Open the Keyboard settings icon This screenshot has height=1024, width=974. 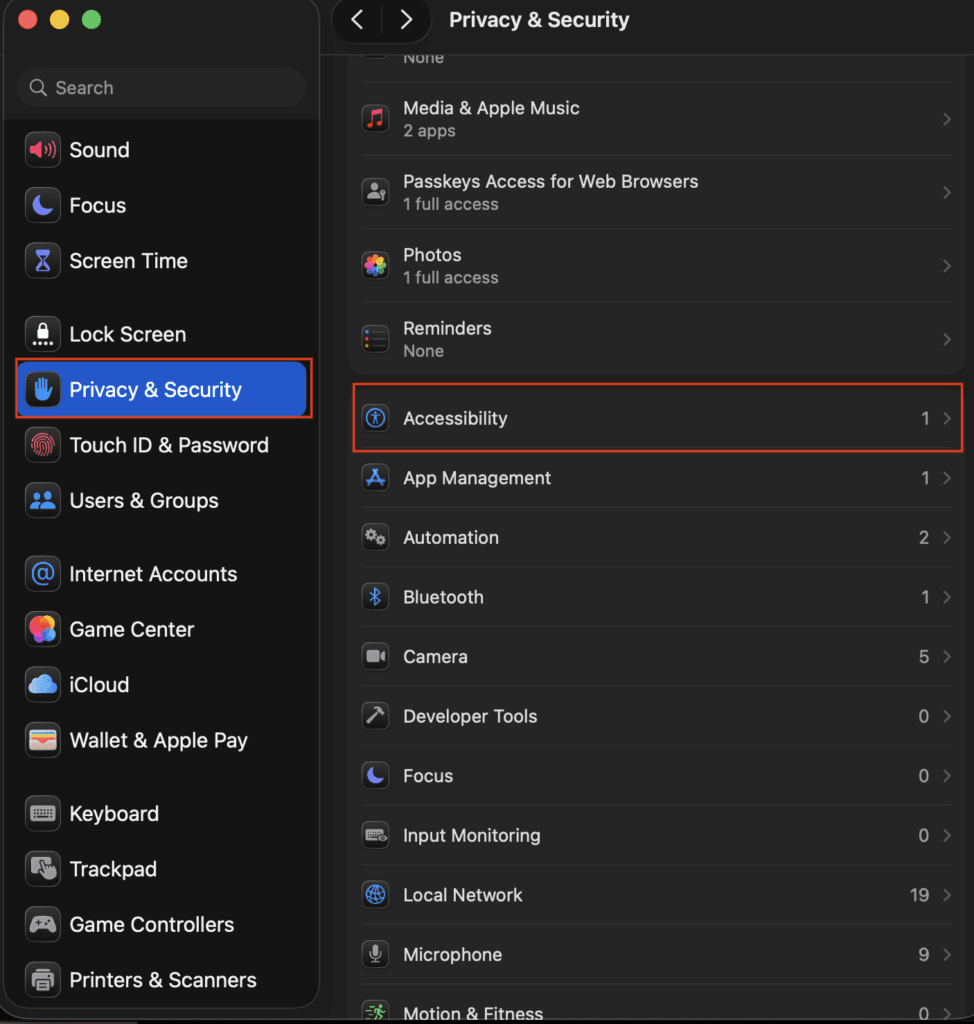(x=42, y=813)
